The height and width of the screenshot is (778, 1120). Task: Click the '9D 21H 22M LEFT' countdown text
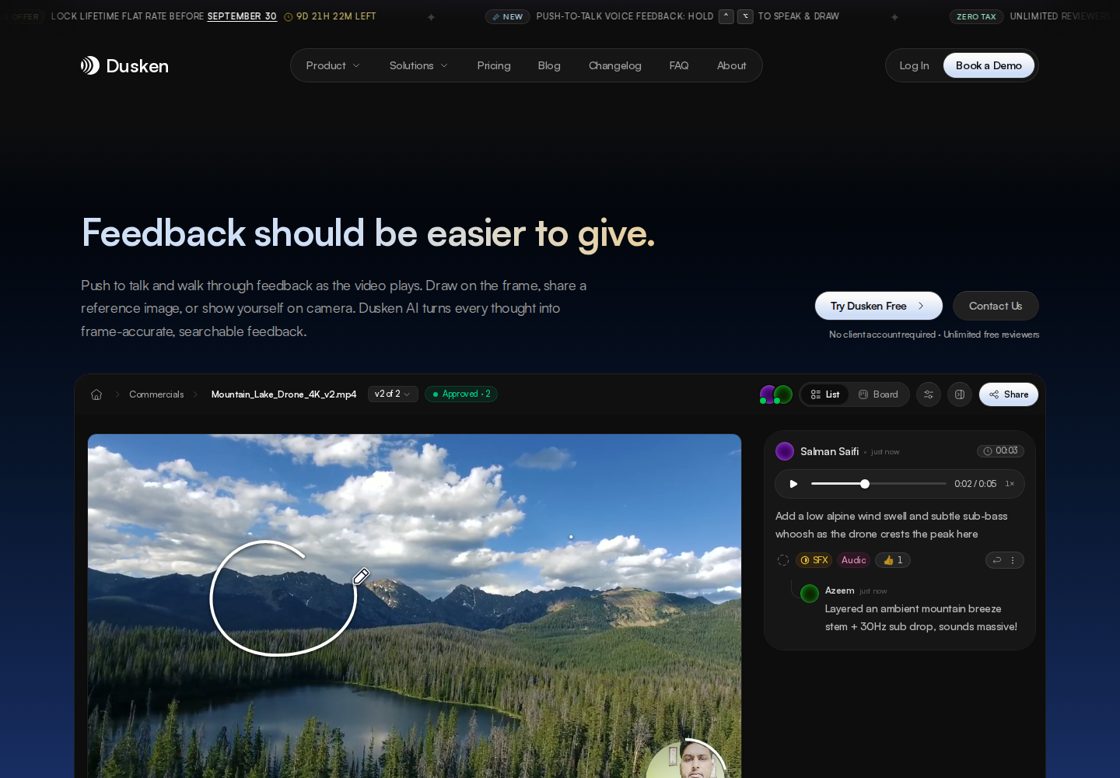tap(336, 16)
